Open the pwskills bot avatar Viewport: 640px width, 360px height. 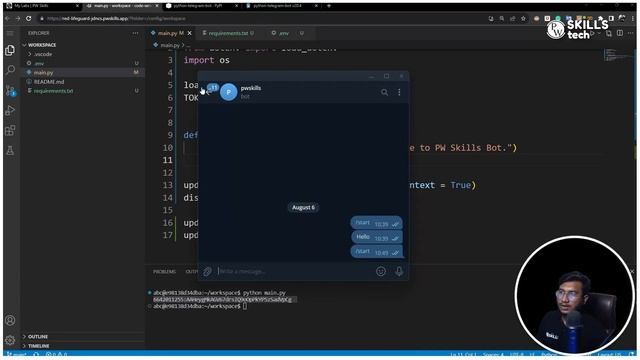click(229, 92)
